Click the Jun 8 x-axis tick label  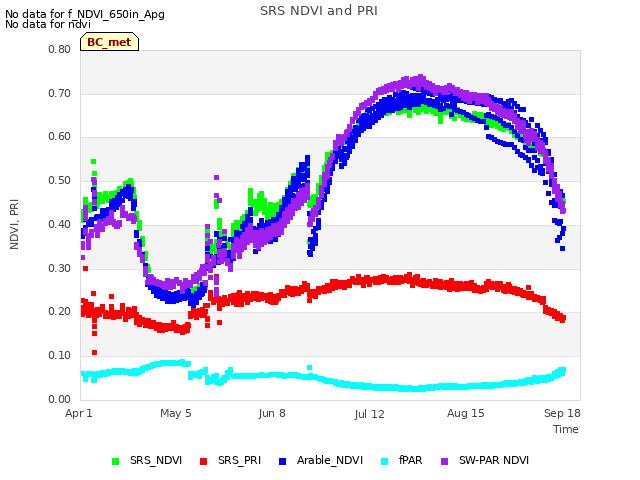272,413
